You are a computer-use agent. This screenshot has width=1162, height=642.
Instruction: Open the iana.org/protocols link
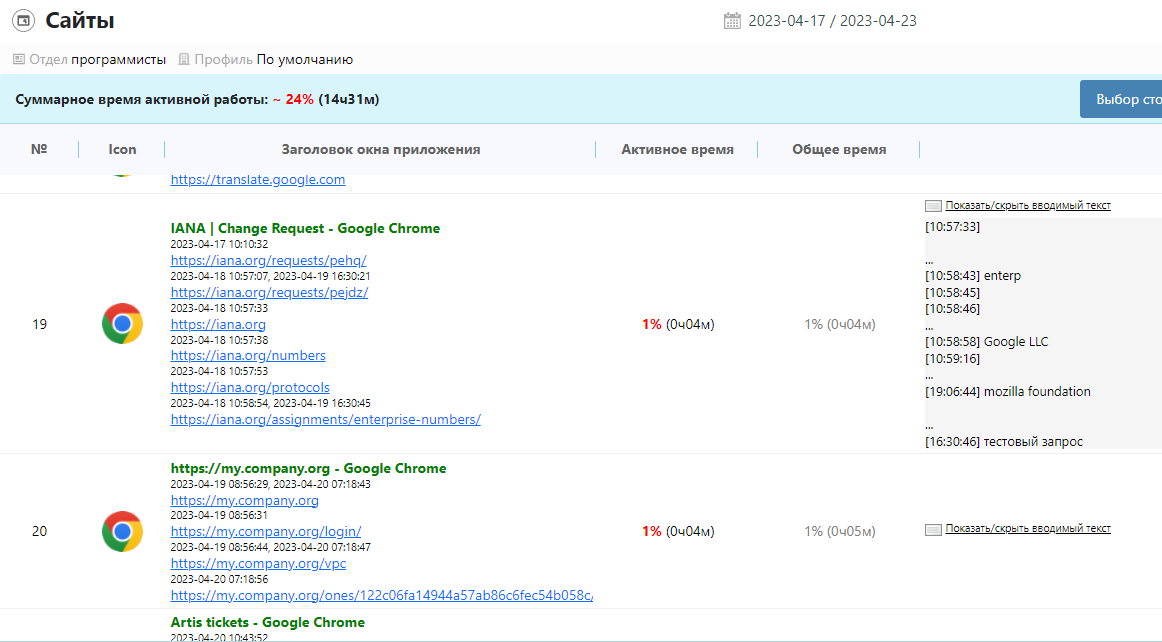pyautogui.click(x=250, y=387)
